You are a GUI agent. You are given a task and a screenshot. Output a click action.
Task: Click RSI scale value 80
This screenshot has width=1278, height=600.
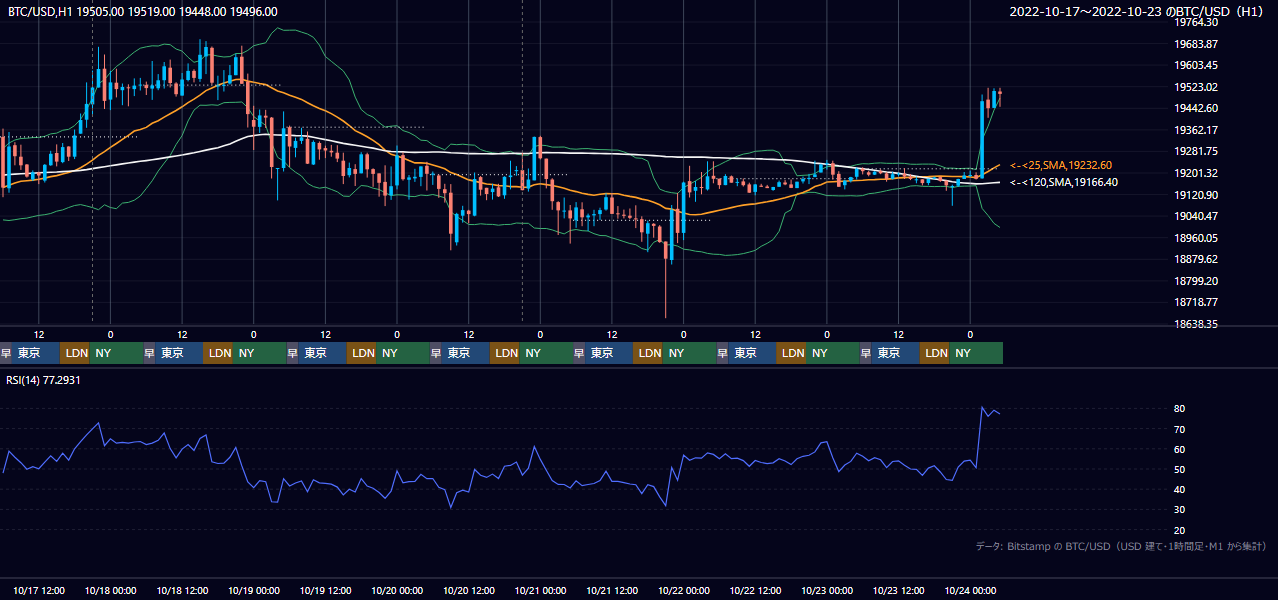click(x=1180, y=409)
